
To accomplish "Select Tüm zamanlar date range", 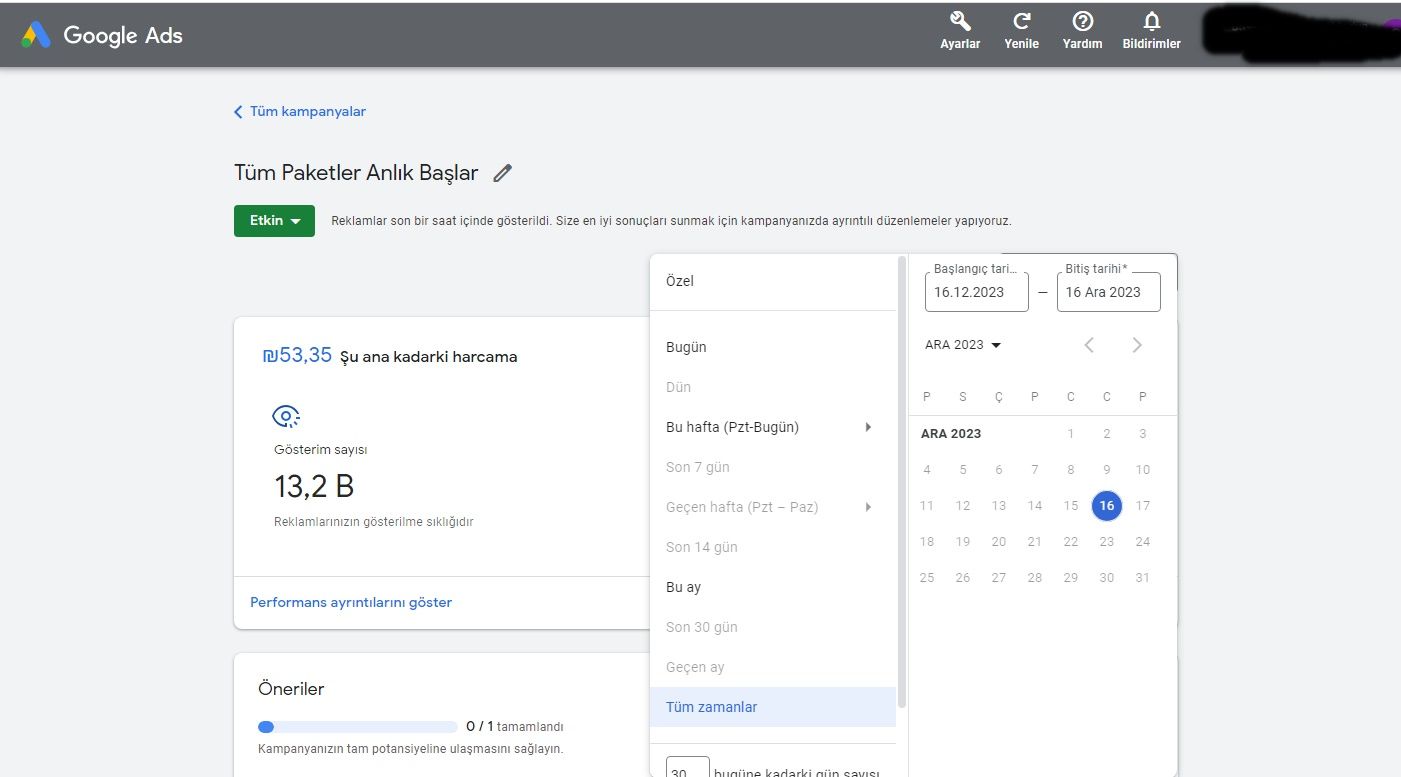I will click(x=773, y=707).
